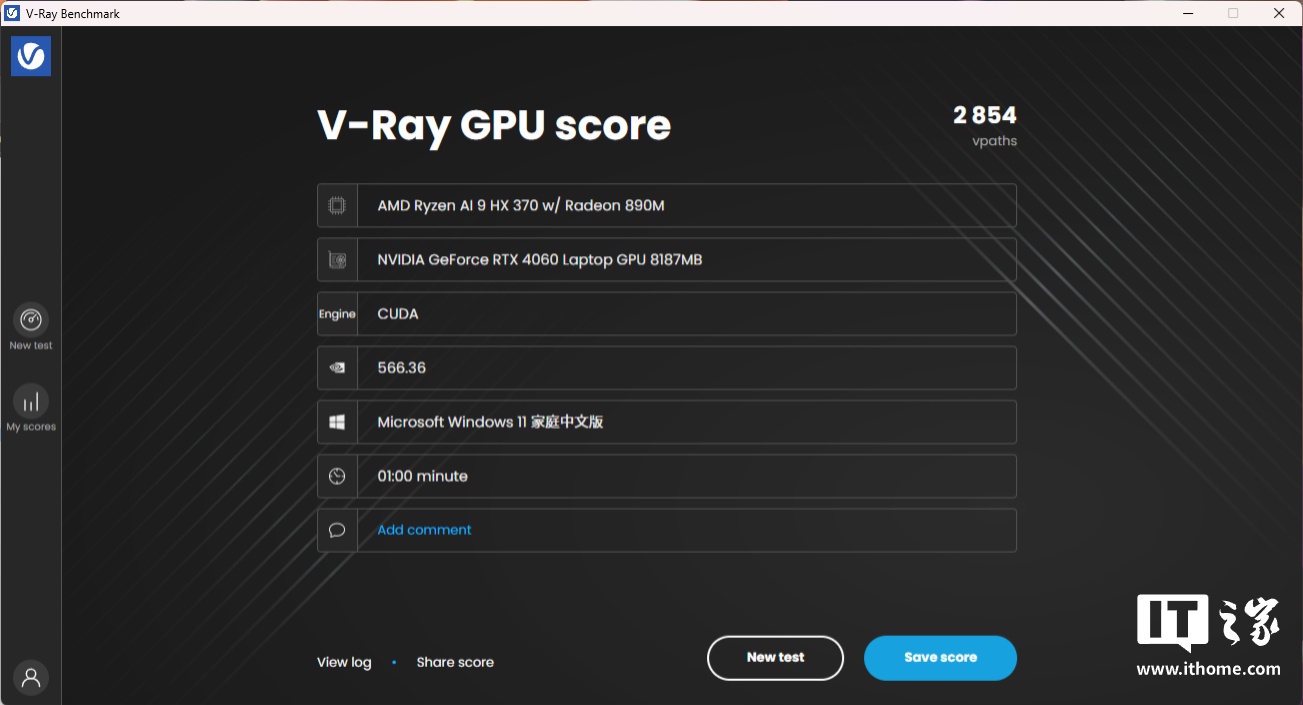Close the V-Ray Benchmark window
The width and height of the screenshot is (1303, 705).
point(1279,13)
